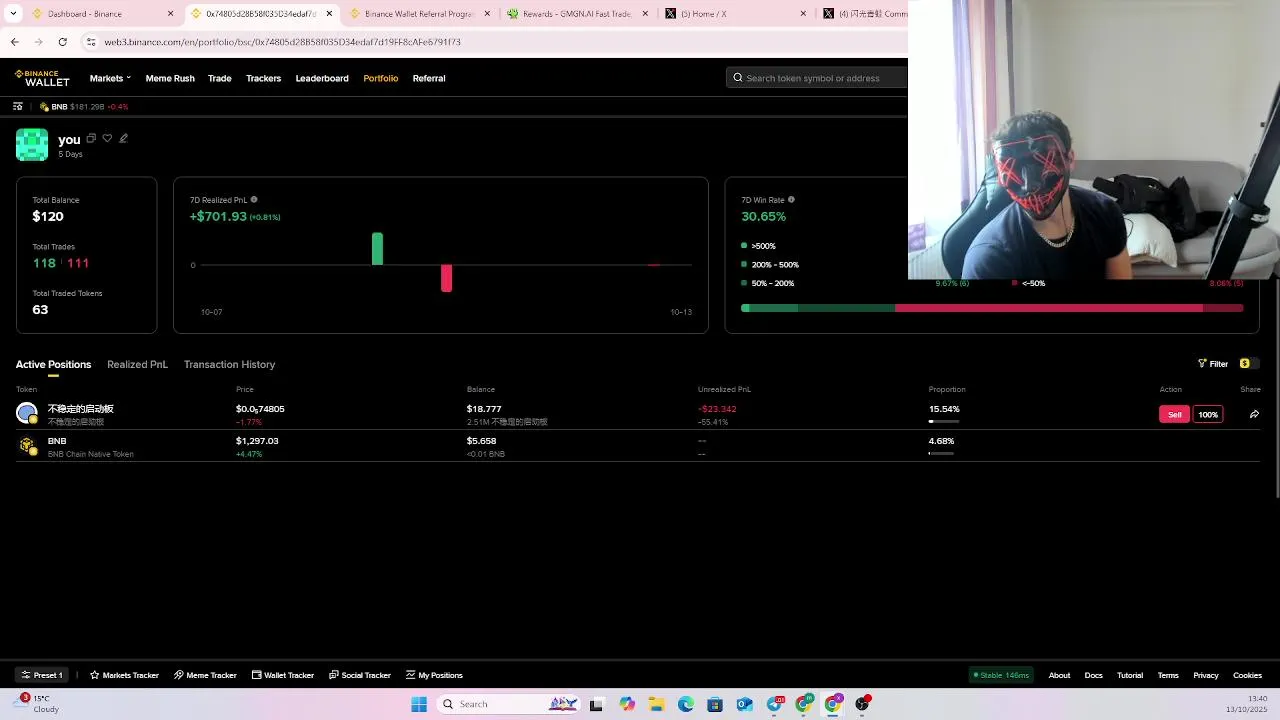Open the Docs link in the footer
The image size is (1280, 720).
tap(1093, 675)
